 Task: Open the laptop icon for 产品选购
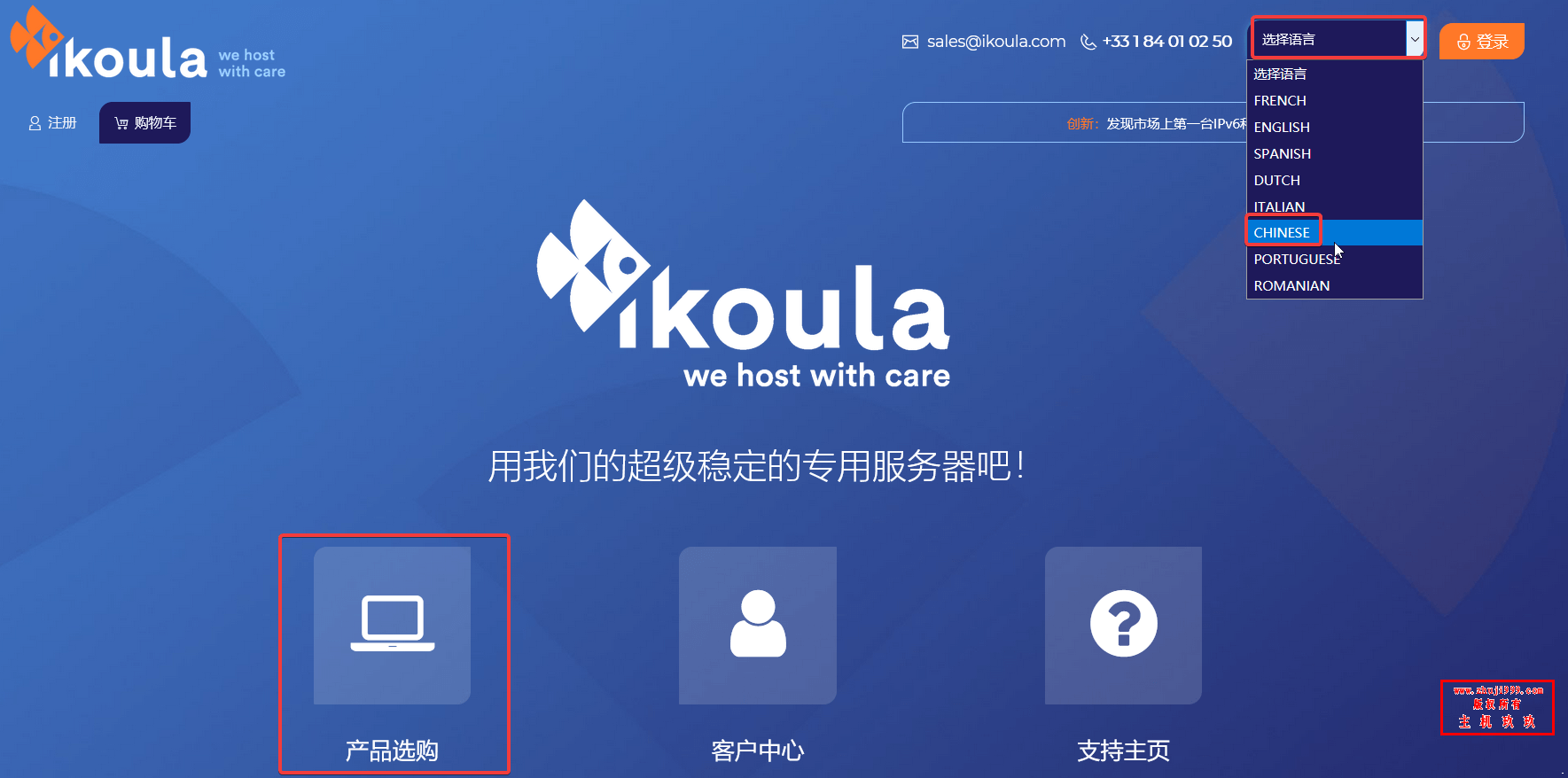point(392,625)
